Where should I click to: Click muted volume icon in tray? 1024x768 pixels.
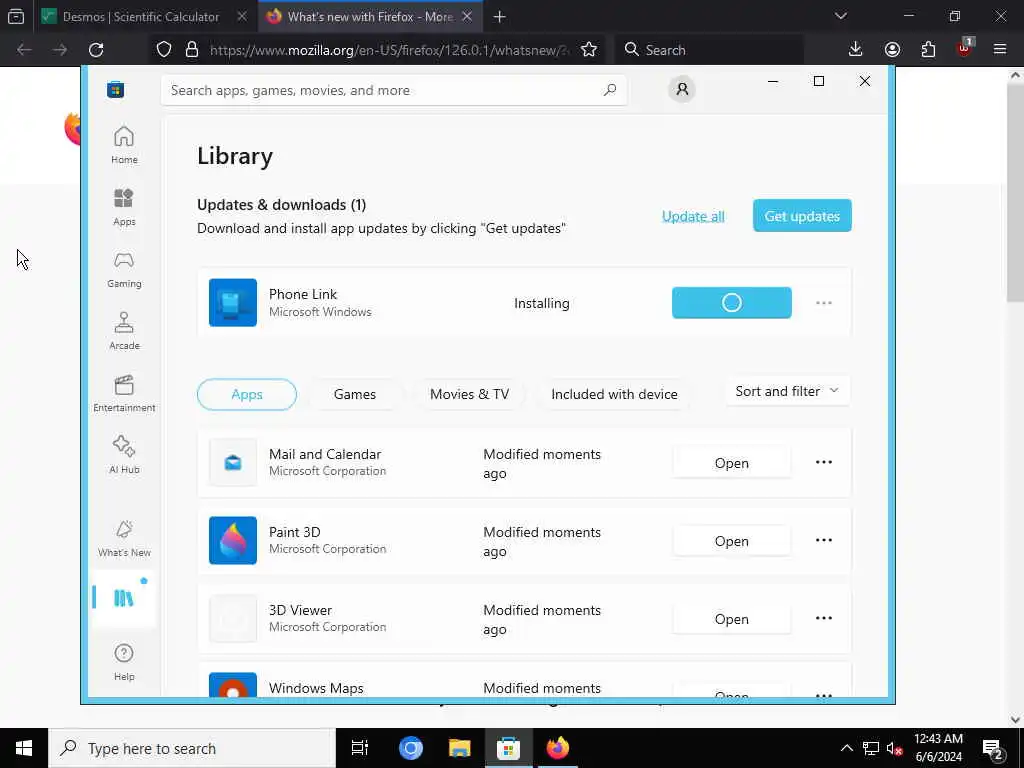pyautogui.click(x=895, y=748)
